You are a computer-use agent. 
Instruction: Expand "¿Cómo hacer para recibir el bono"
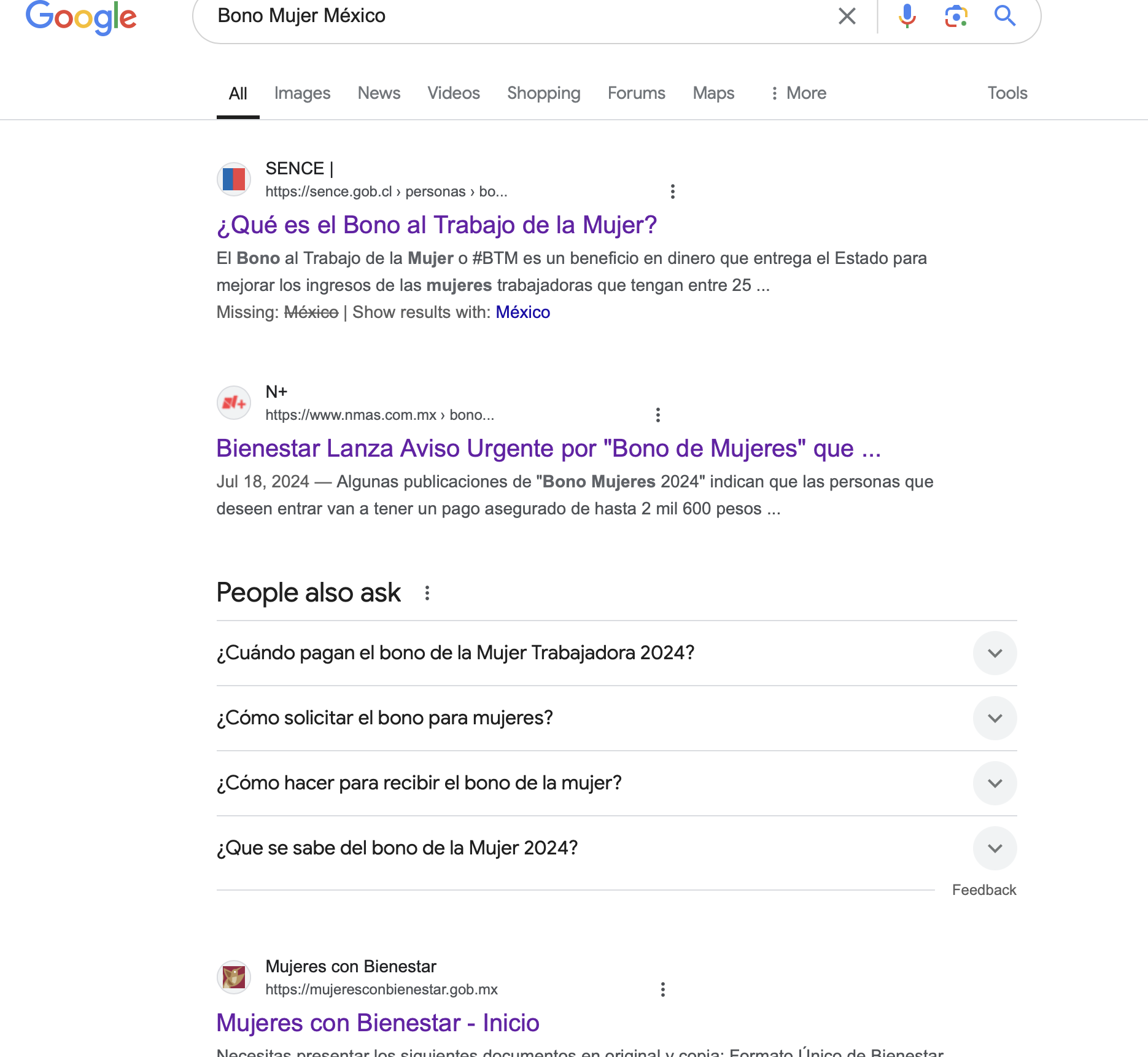click(x=995, y=783)
